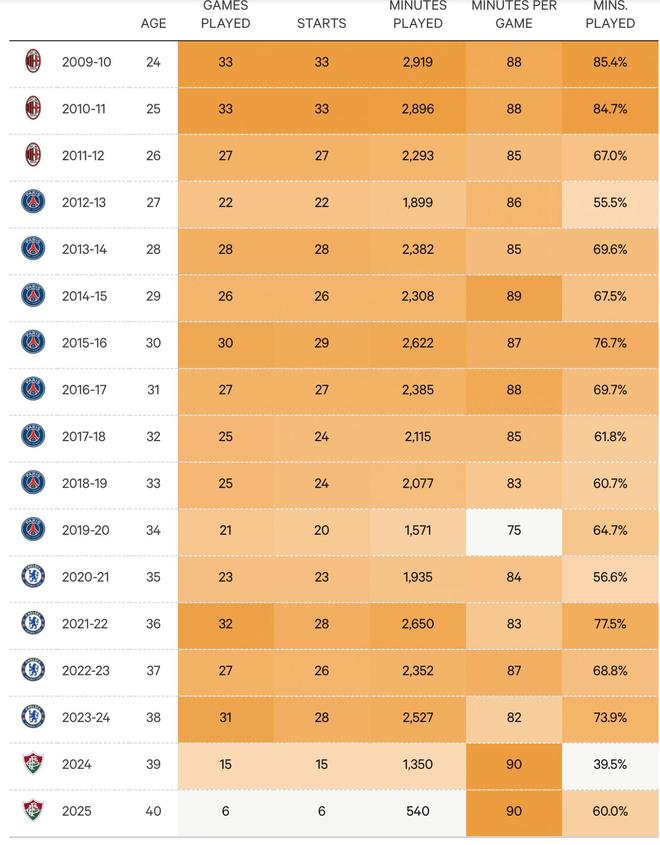Sort by the Games Played column header

coord(225,15)
